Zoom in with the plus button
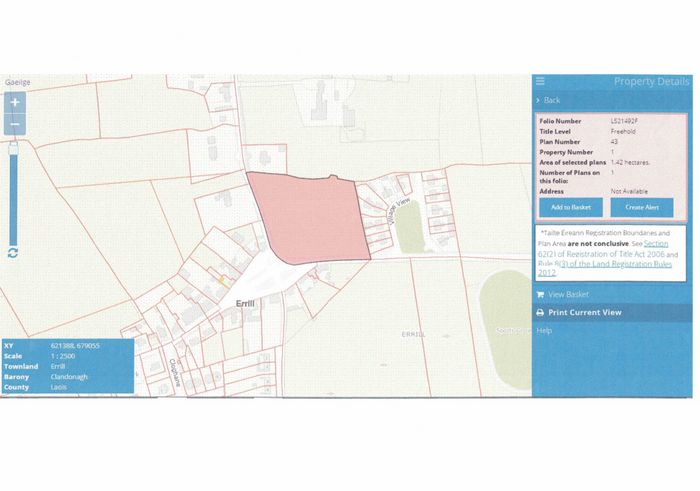Viewport: 700px width, 491px height. 15,102
